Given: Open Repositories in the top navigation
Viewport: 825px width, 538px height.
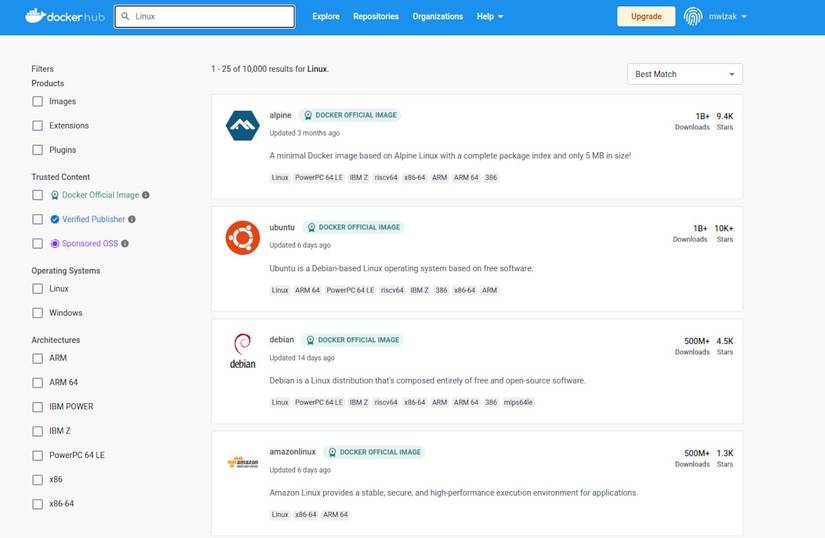Looking at the screenshot, I should pos(376,16).
